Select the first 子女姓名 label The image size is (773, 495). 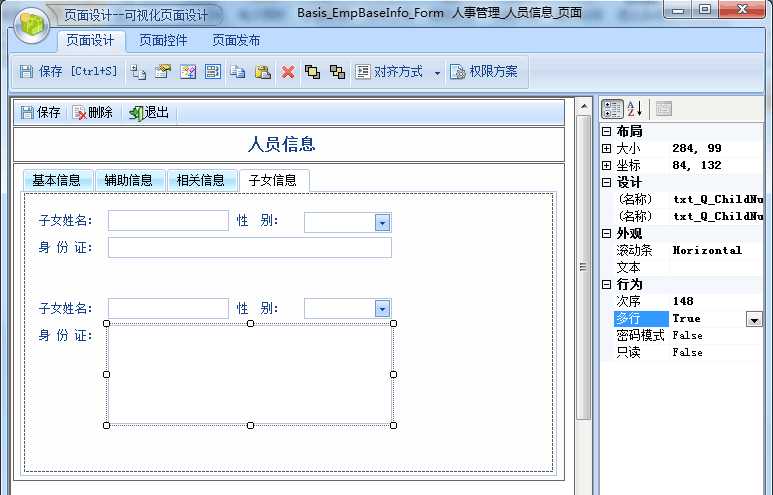click(x=66, y=220)
